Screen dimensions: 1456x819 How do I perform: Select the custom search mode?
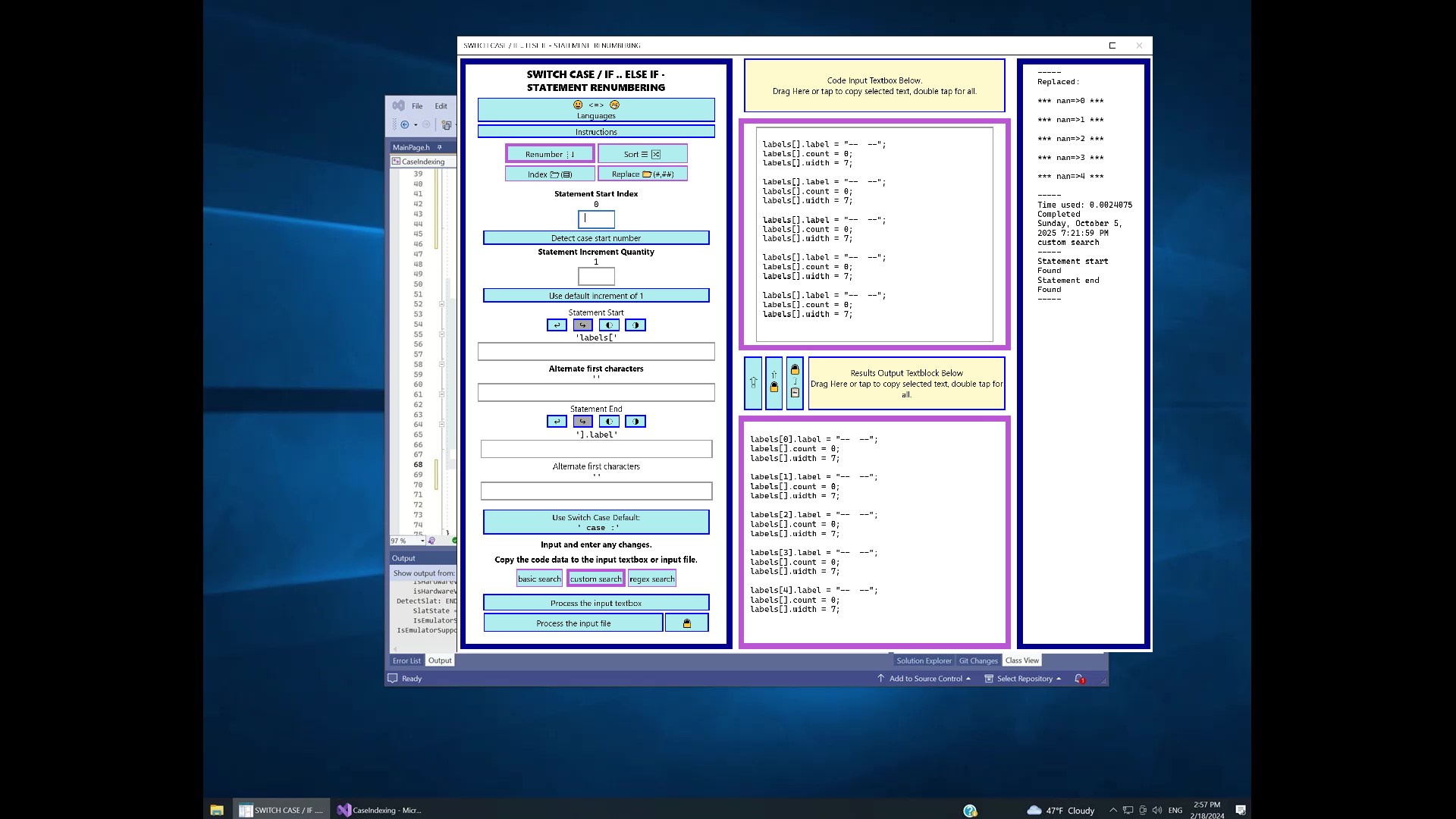point(595,579)
